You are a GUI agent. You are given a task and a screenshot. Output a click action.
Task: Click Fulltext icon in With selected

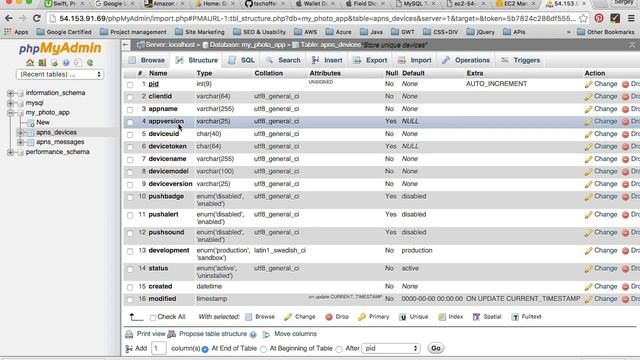515,317
